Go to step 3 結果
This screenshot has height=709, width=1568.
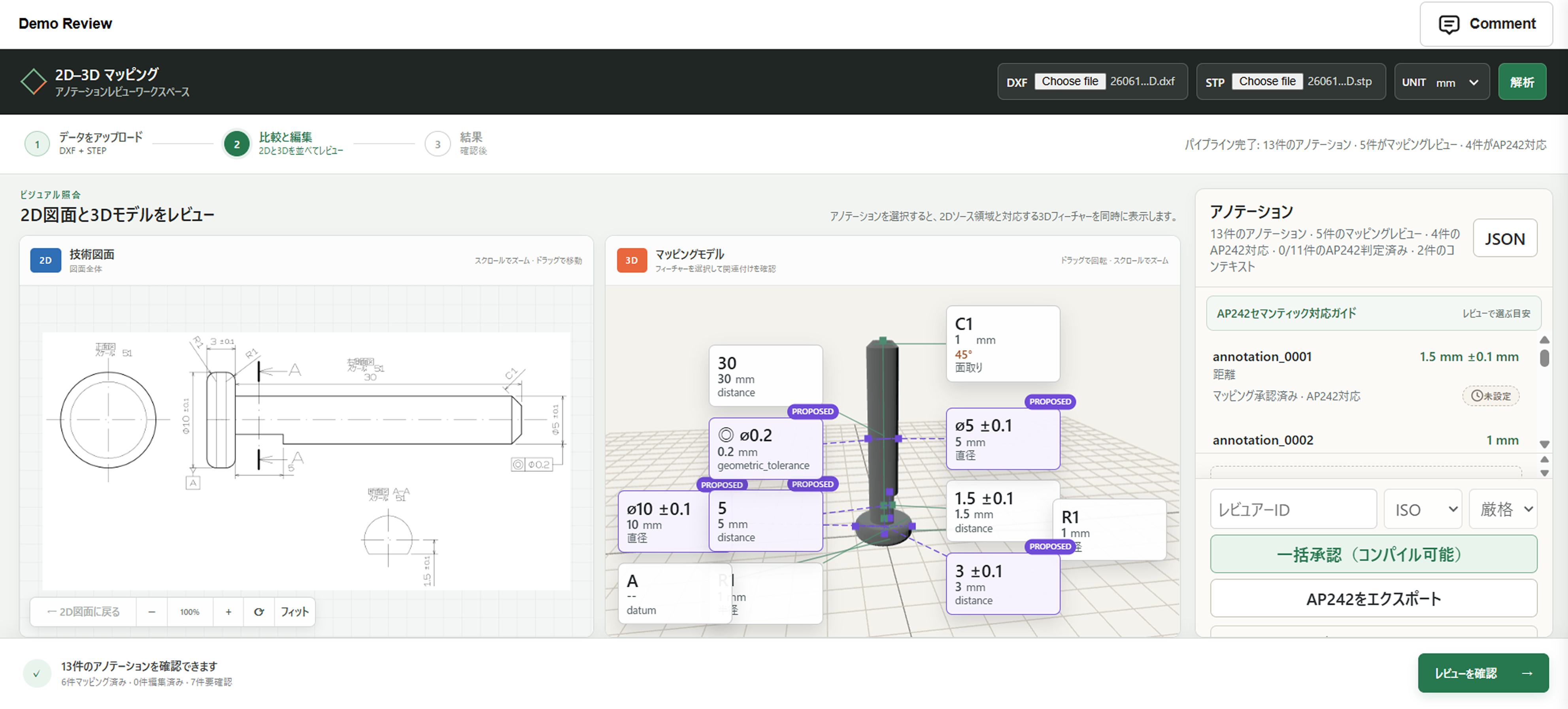tap(457, 144)
